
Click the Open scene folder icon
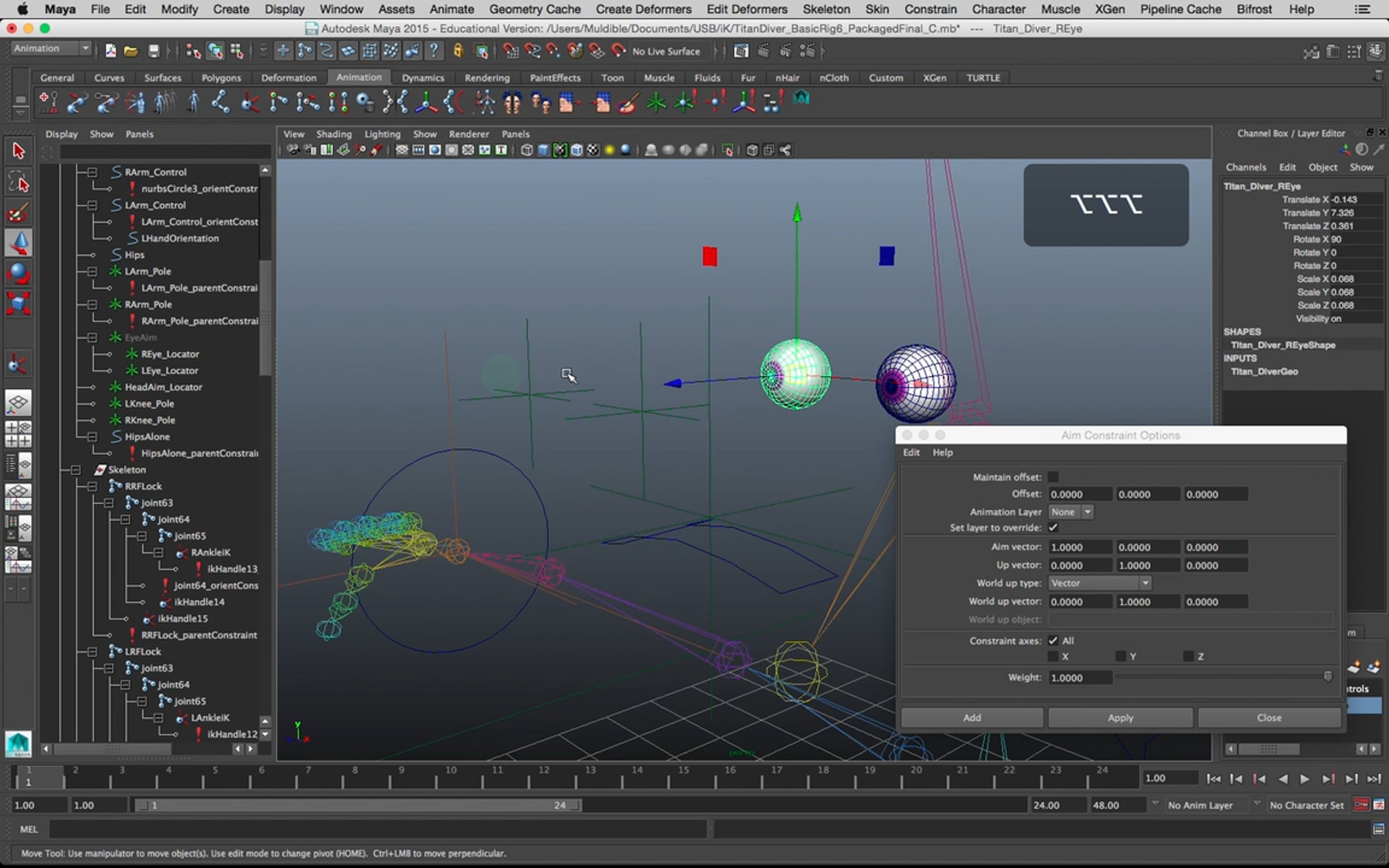click(131, 52)
